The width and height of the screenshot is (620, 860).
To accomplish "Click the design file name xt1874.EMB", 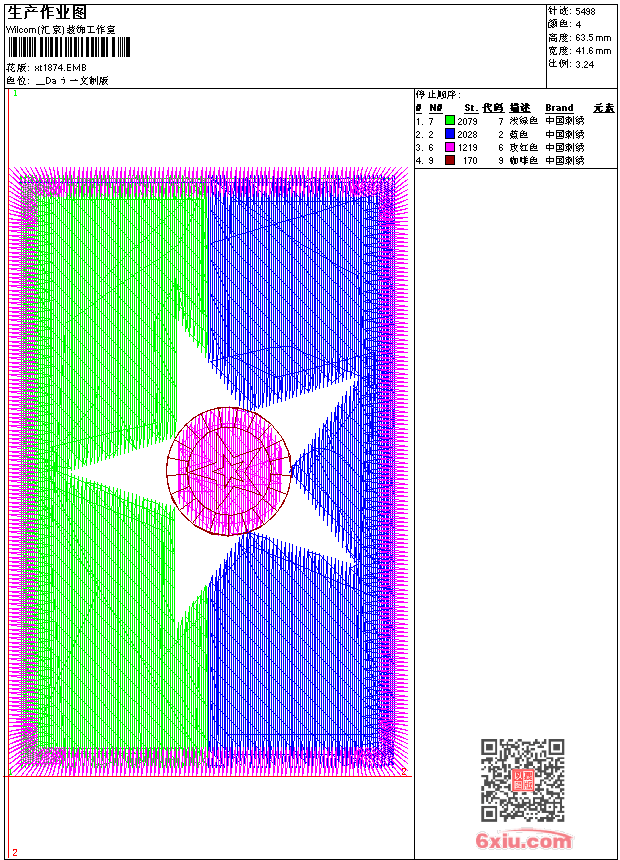I will click(x=60, y=67).
